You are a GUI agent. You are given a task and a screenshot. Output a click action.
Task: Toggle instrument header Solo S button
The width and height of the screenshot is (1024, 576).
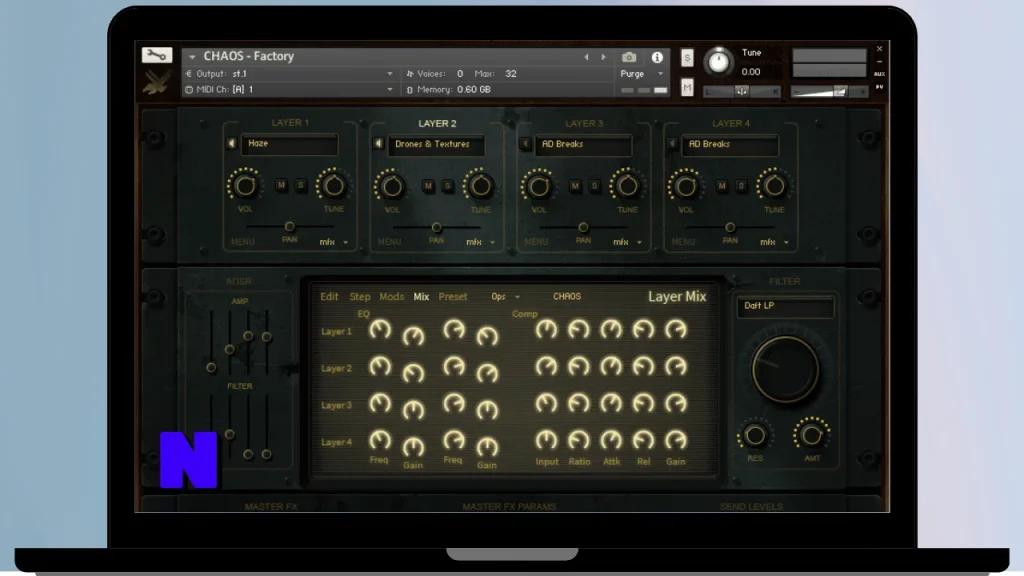687,57
